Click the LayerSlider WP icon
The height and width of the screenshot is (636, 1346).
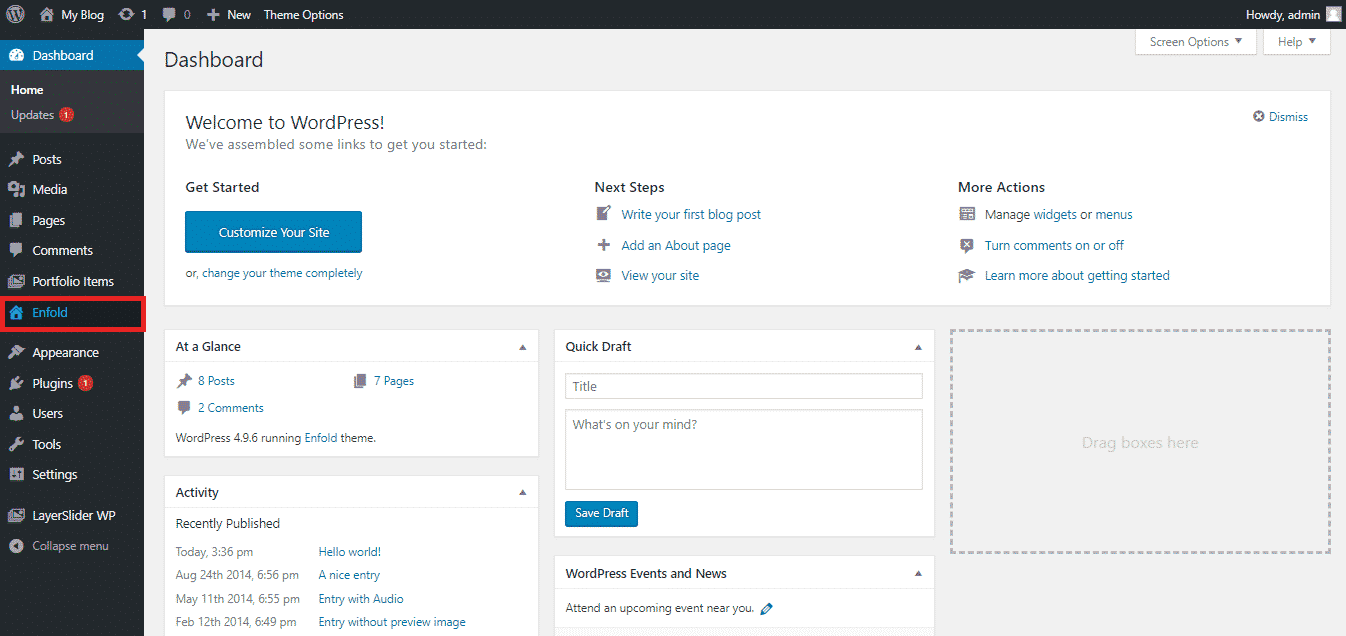coord(16,515)
